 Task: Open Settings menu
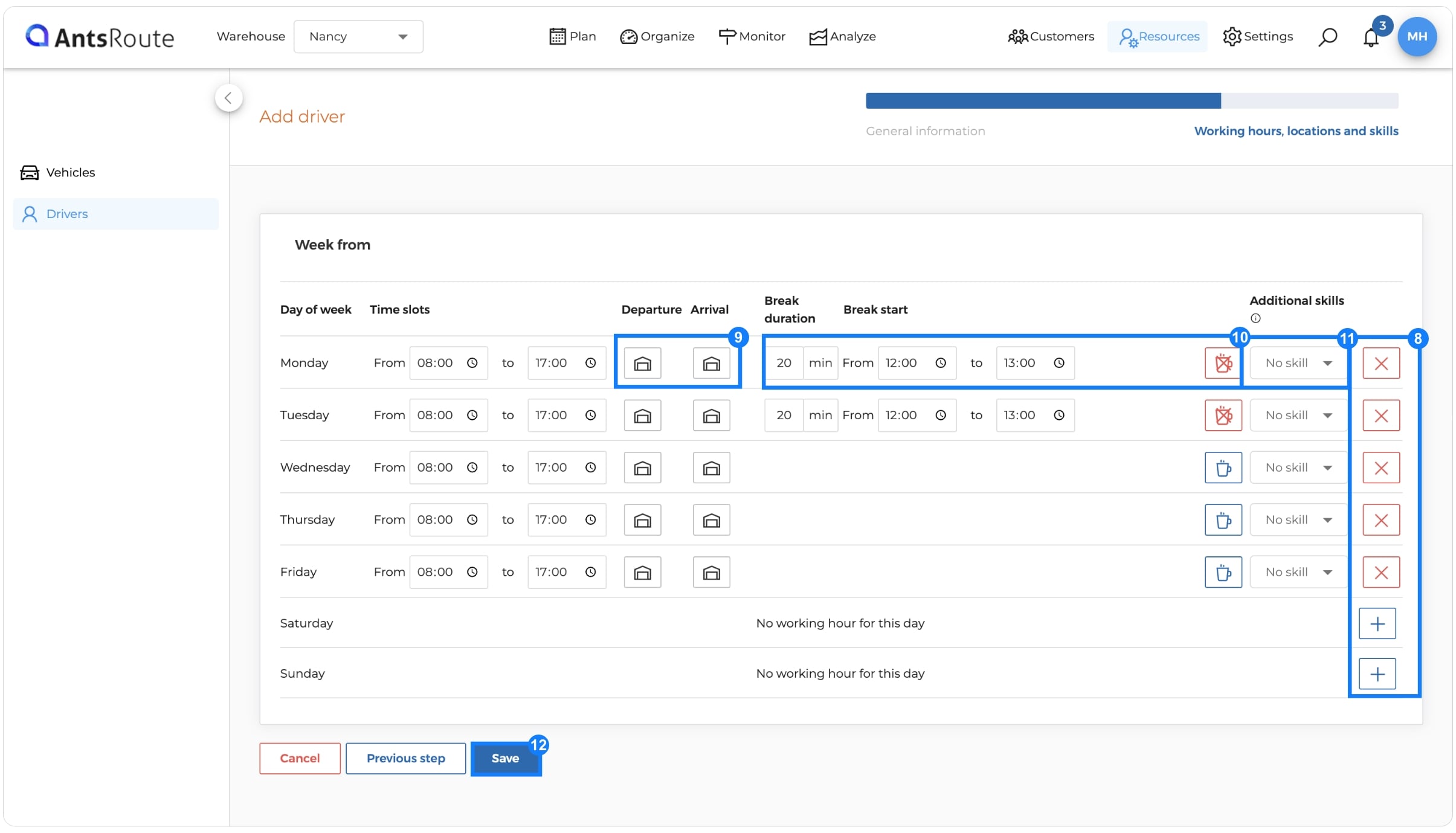click(x=1258, y=37)
